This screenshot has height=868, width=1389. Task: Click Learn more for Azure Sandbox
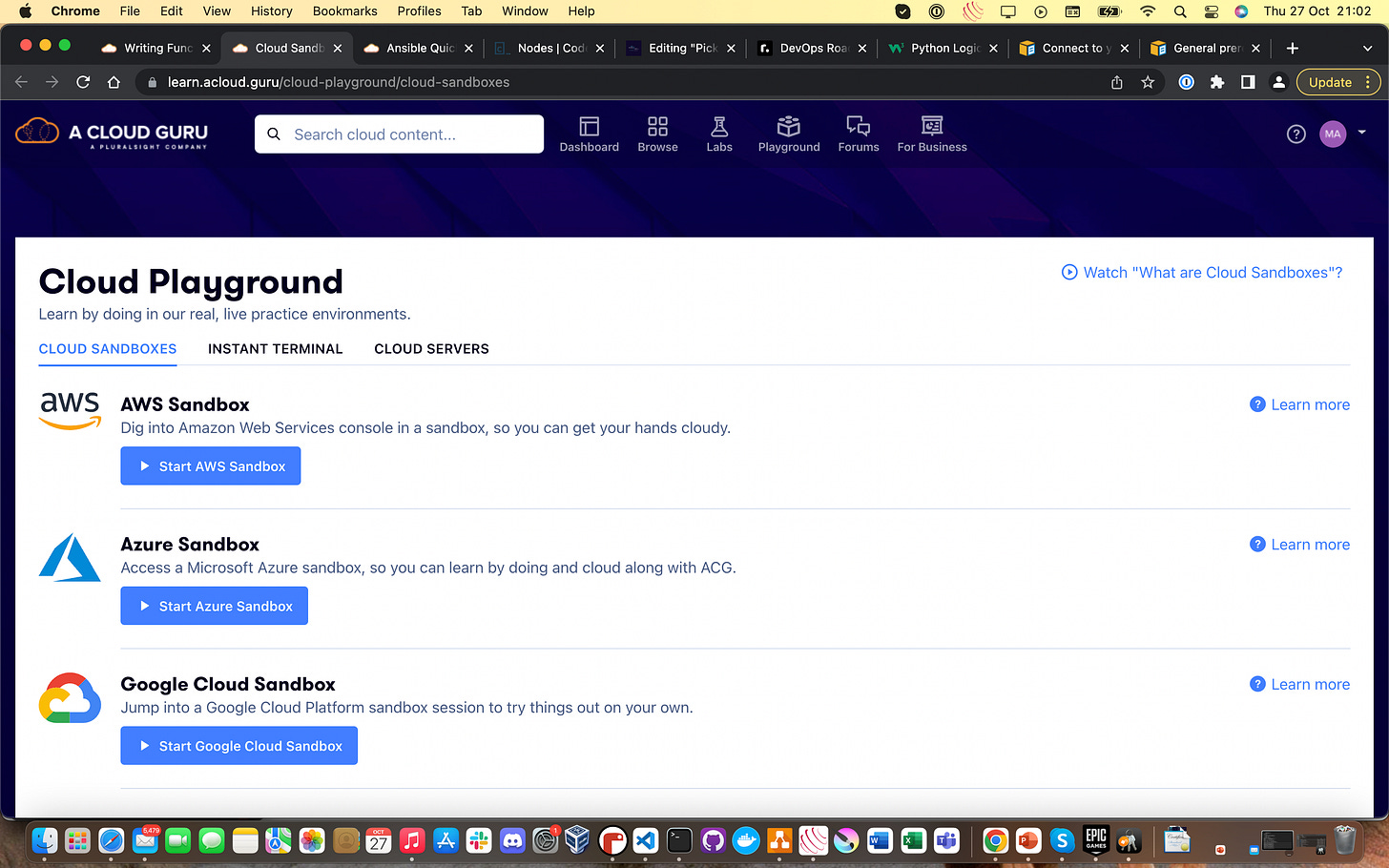(1299, 545)
